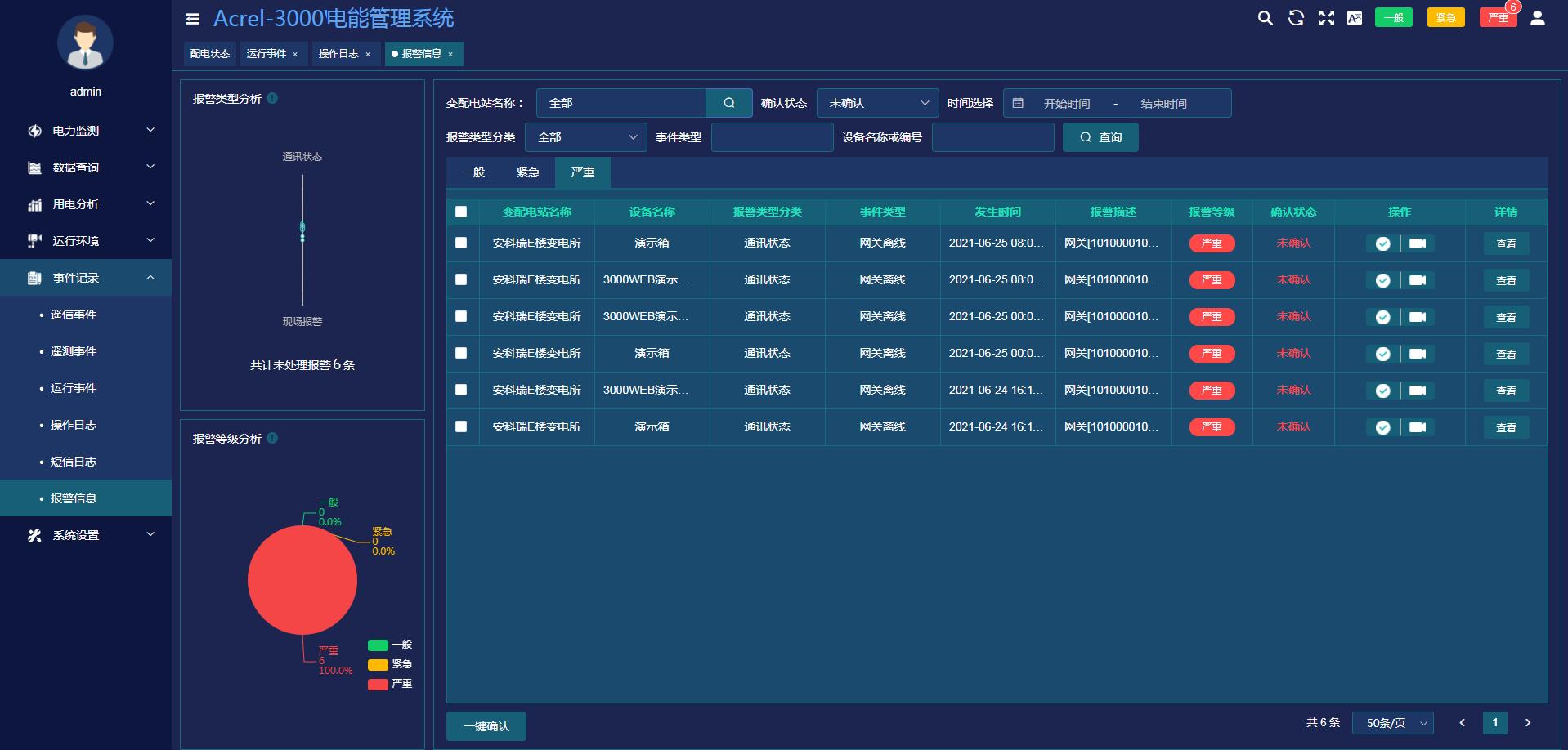
Task: Check the first alarm row checkbox
Action: click(x=461, y=243)
